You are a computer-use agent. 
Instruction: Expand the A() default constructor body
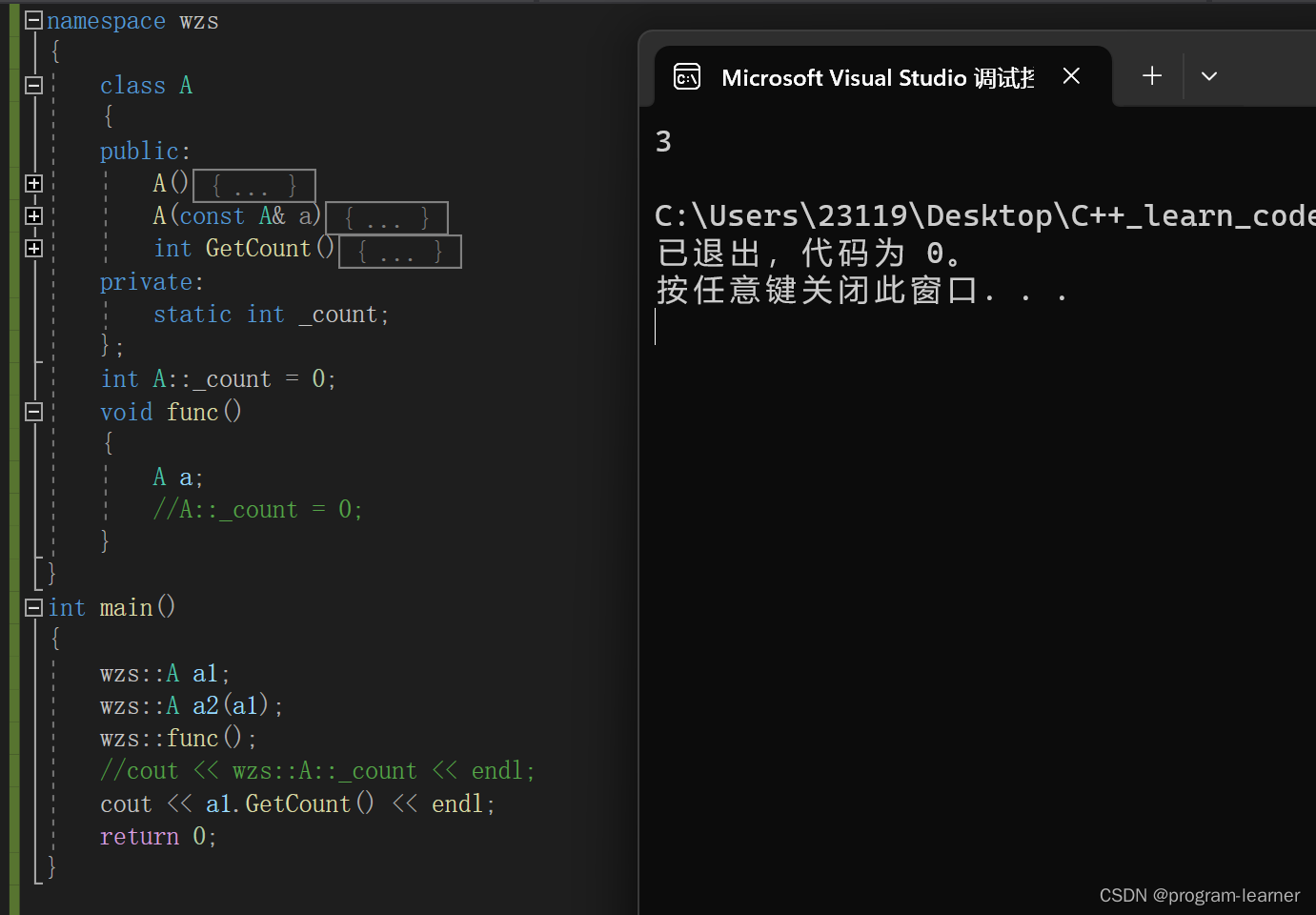33,183
